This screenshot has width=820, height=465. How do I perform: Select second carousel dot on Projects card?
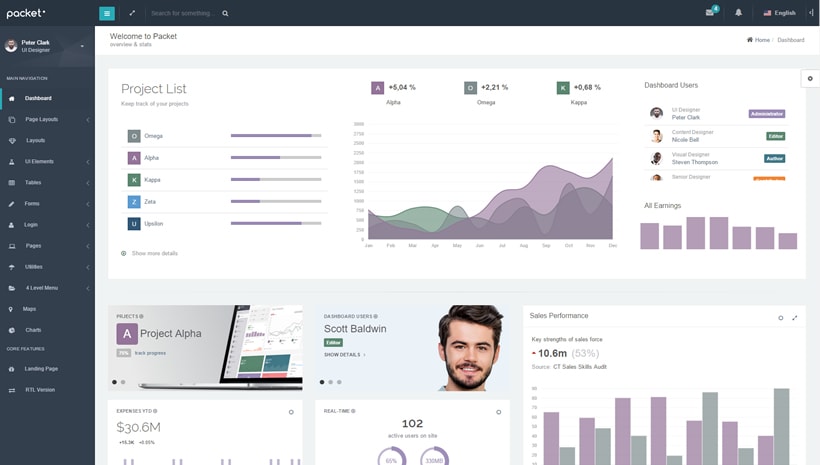click(x=123, y=382)
